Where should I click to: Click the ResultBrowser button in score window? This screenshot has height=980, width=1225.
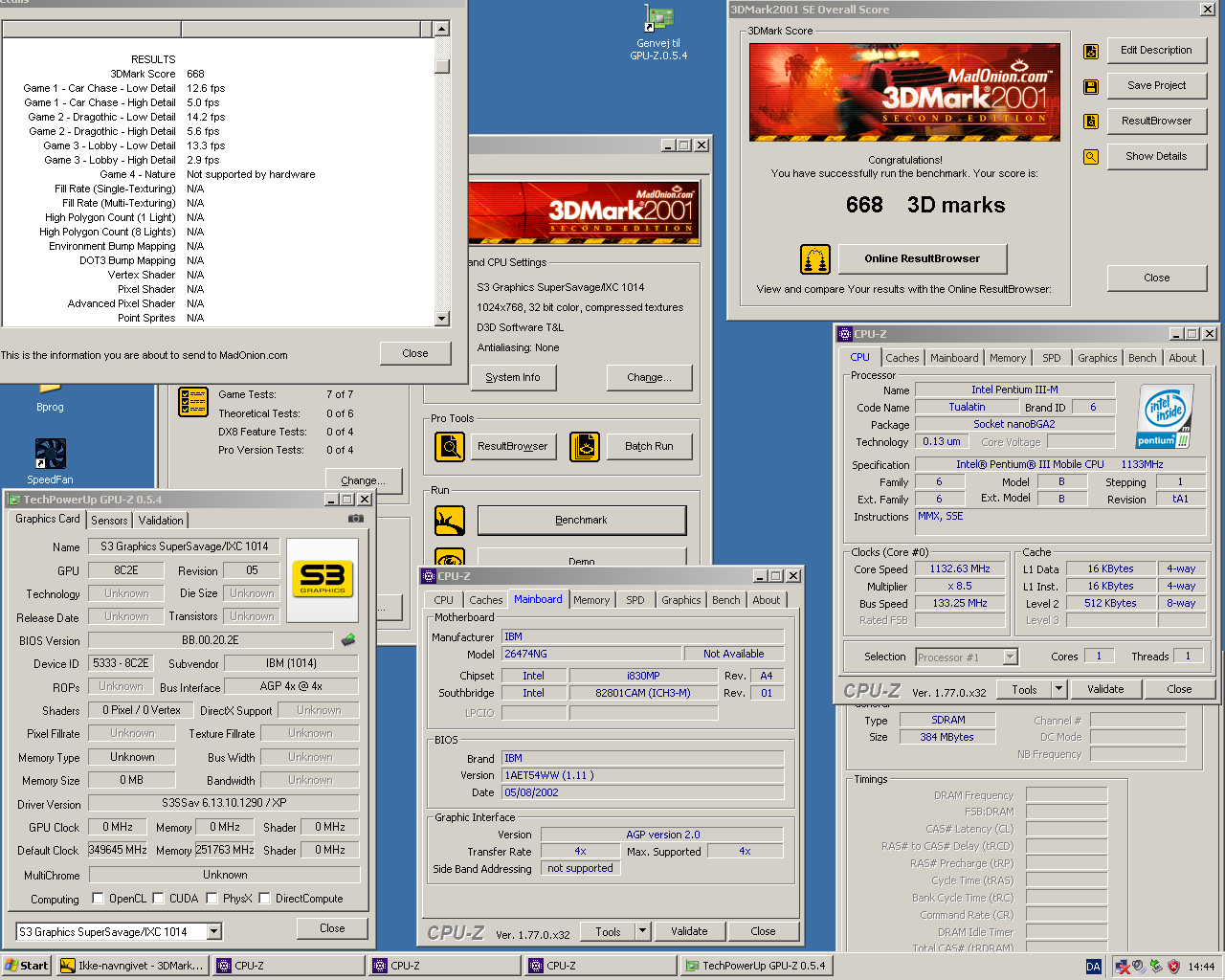1156,122
